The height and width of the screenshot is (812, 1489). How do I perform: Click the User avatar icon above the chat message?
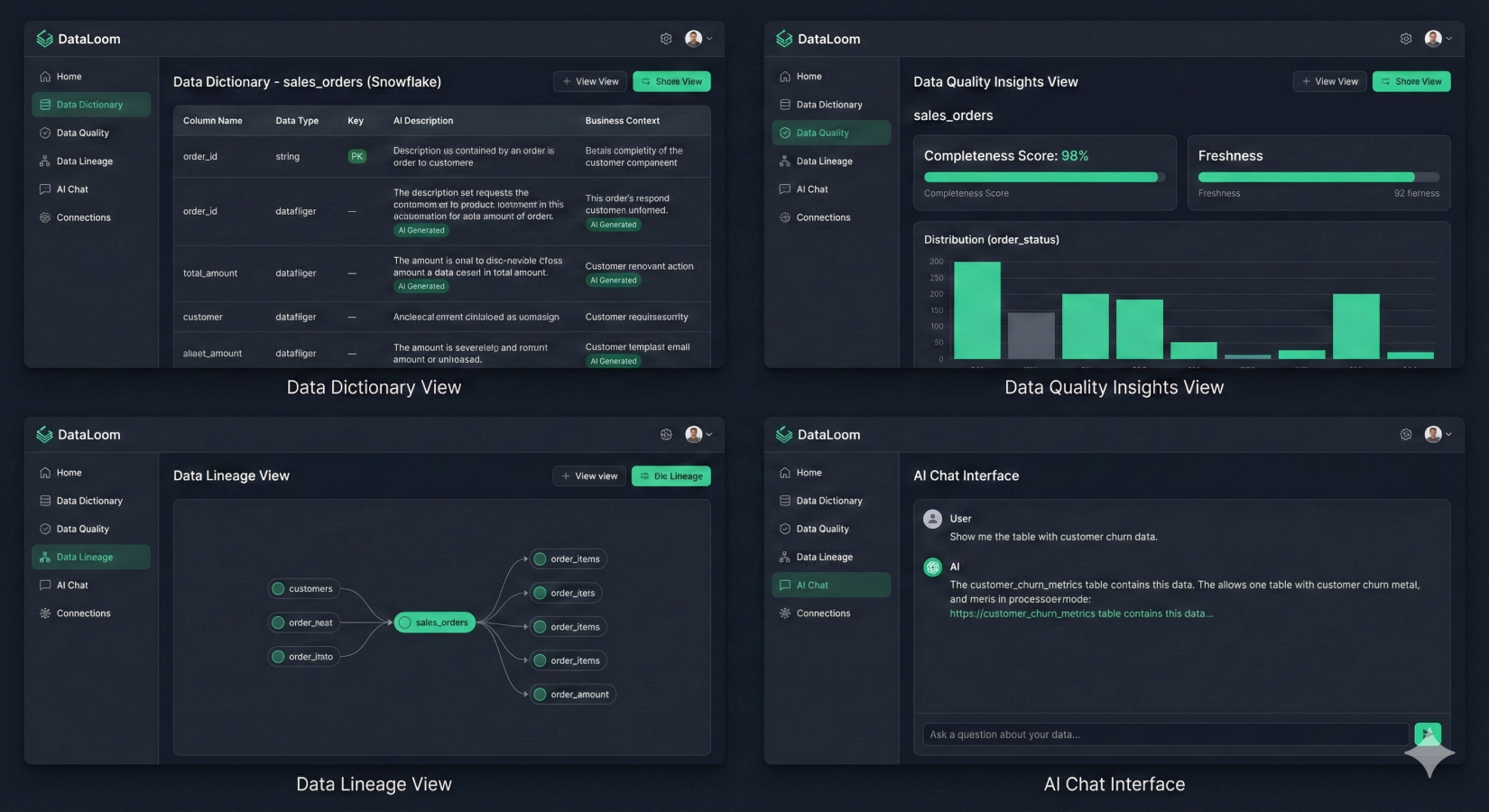coord(932,518)
